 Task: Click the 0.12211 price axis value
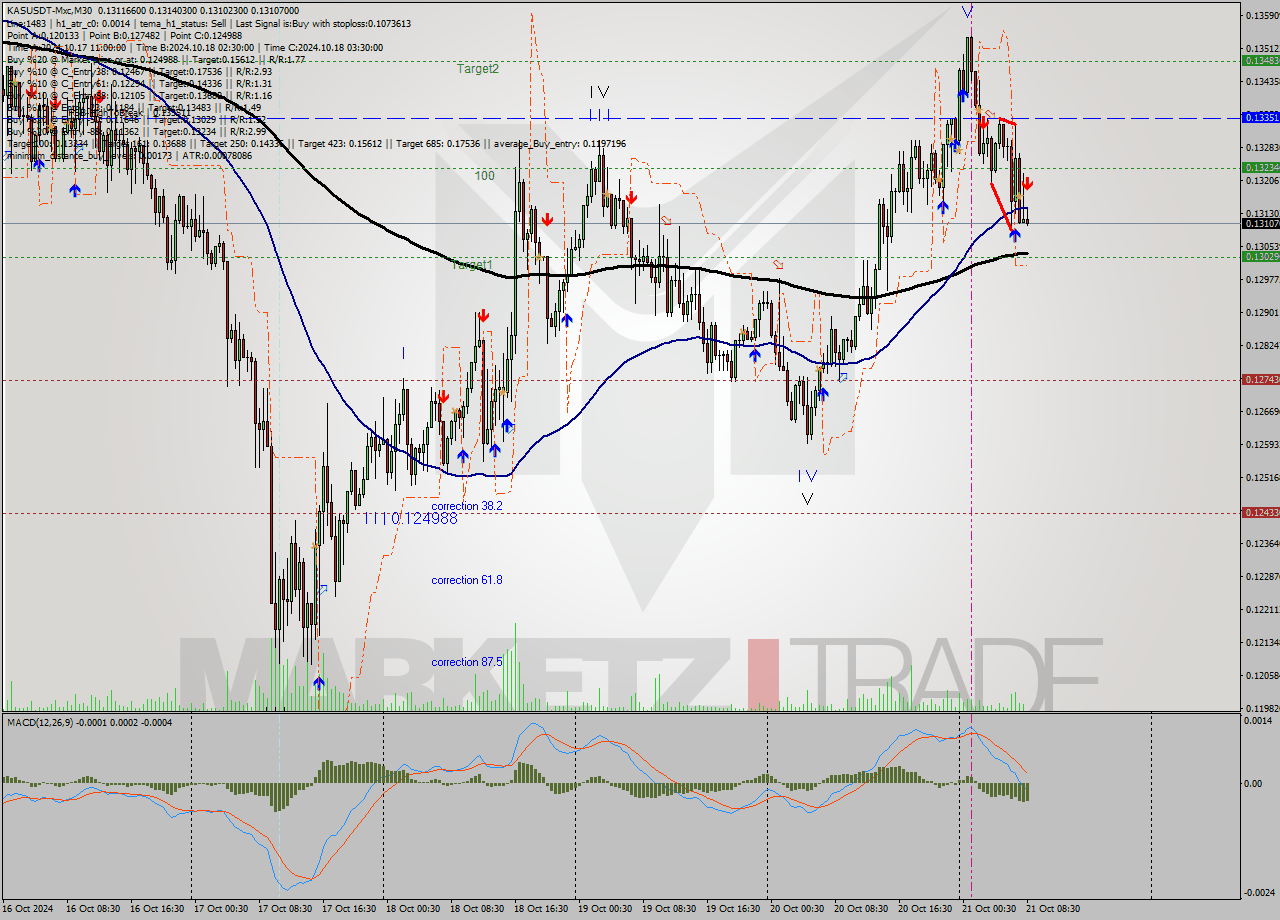[1261, 609]
